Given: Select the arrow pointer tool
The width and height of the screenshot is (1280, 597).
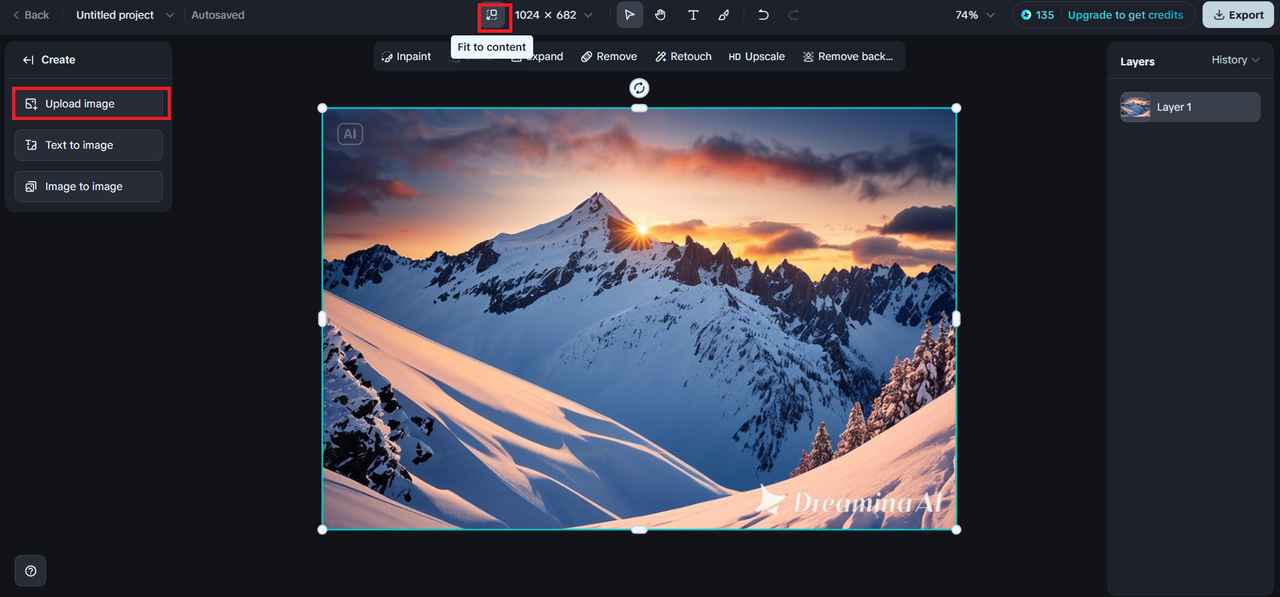Looking at the screenshot, I should pos(629,15).
